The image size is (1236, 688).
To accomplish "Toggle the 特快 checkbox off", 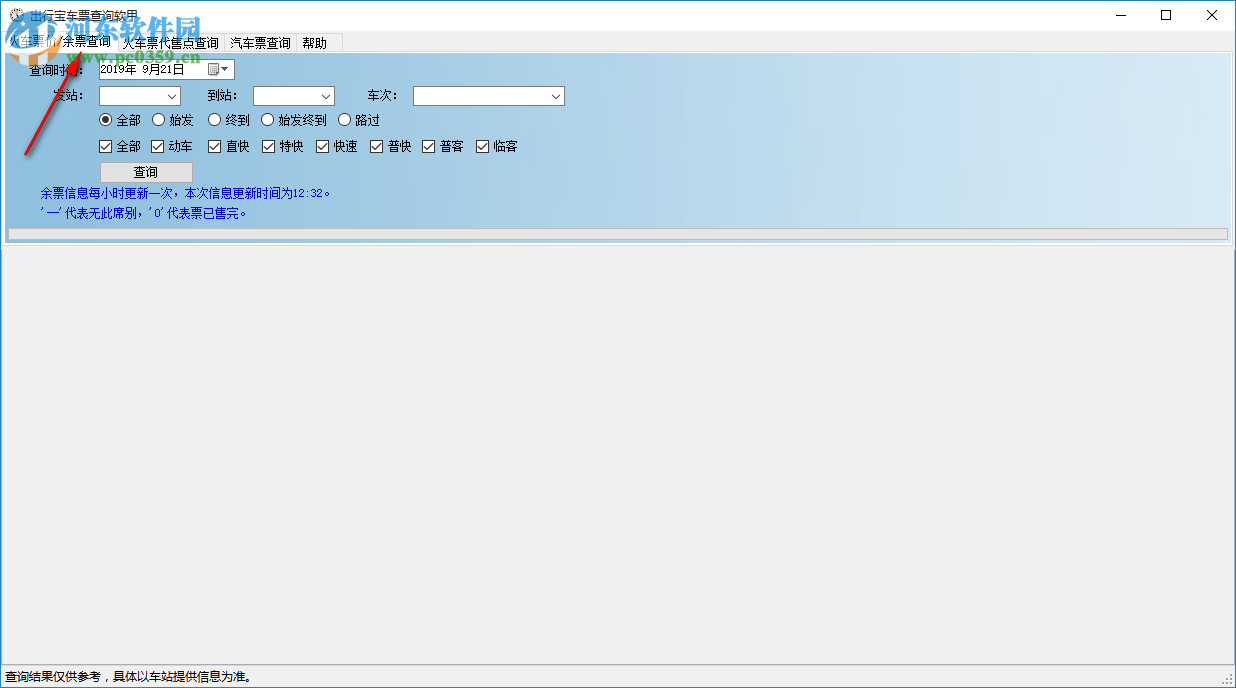I will click(266, 146).
